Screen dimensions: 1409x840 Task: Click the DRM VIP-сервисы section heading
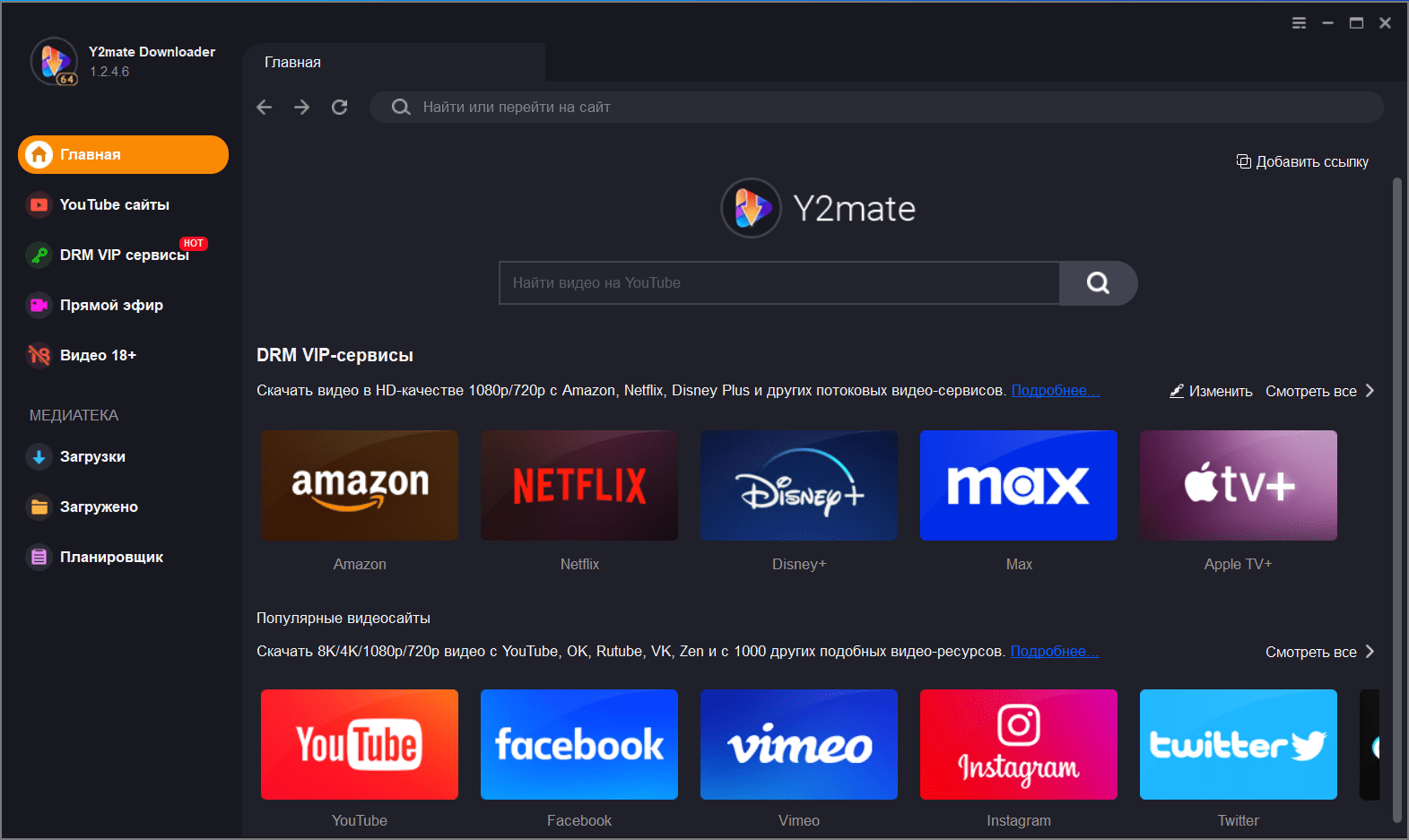[335, 356]
